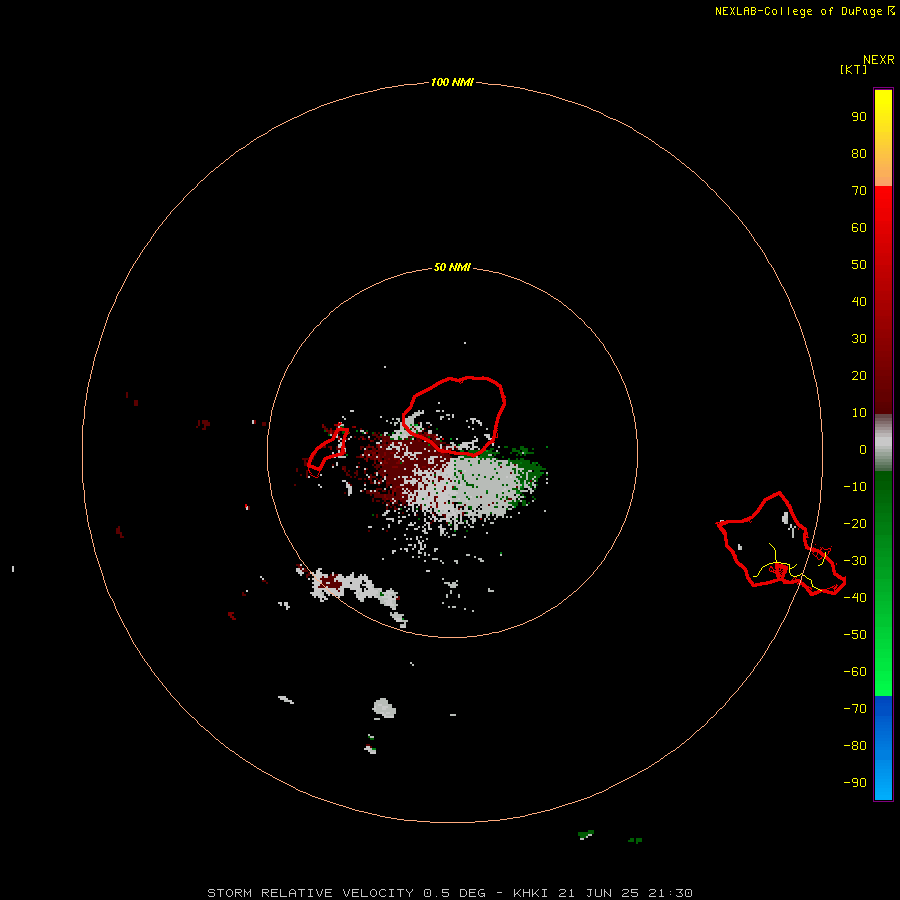Click the -70 value on the velocity scale
Image resolution: width=900 pixels, height=900 pixels.
855,708
